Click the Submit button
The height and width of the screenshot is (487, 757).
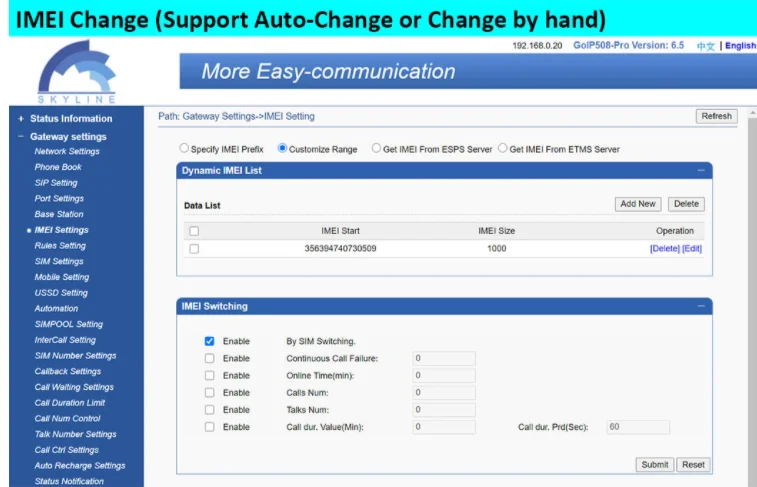pyautogui.click(x=654, y=465)
